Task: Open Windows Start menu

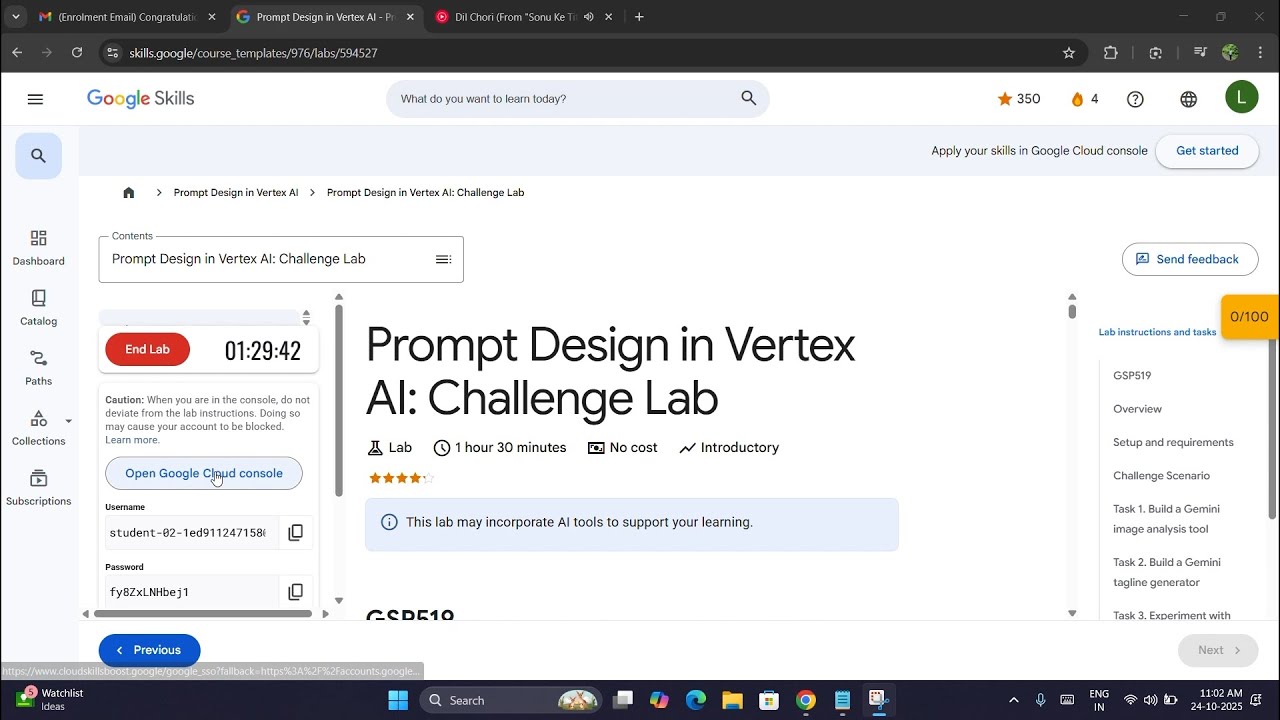Action: 398,700
